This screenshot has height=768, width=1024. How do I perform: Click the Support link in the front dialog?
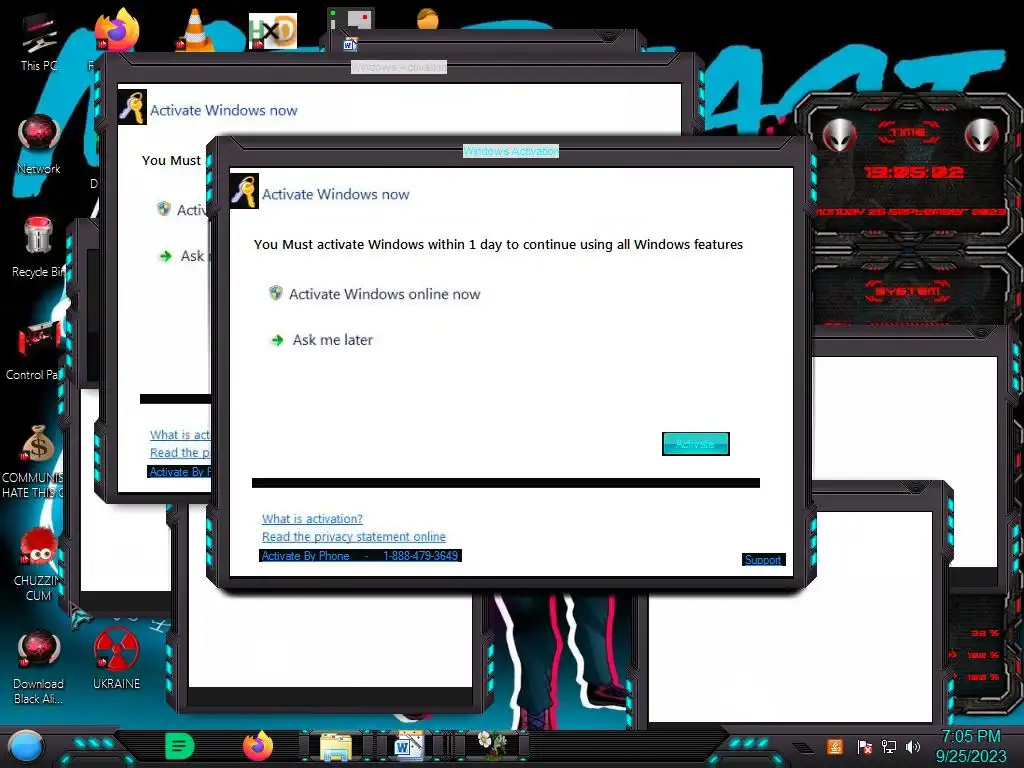pos(763,560)
